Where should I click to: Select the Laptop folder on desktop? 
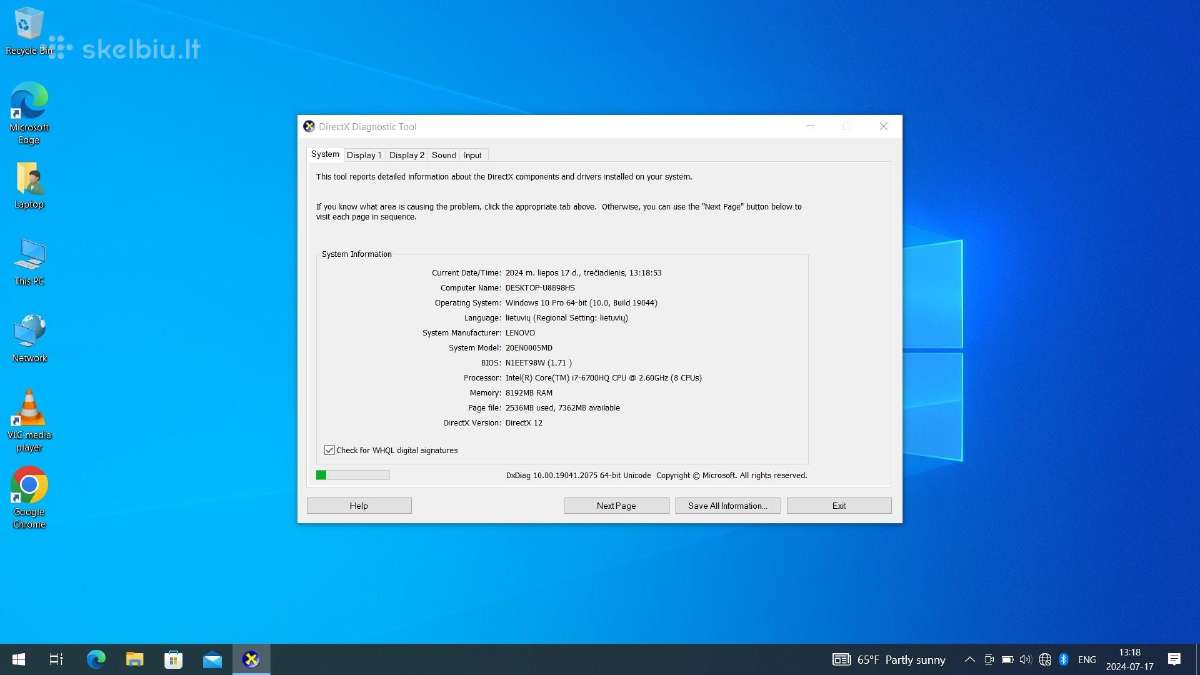[29, 185]
